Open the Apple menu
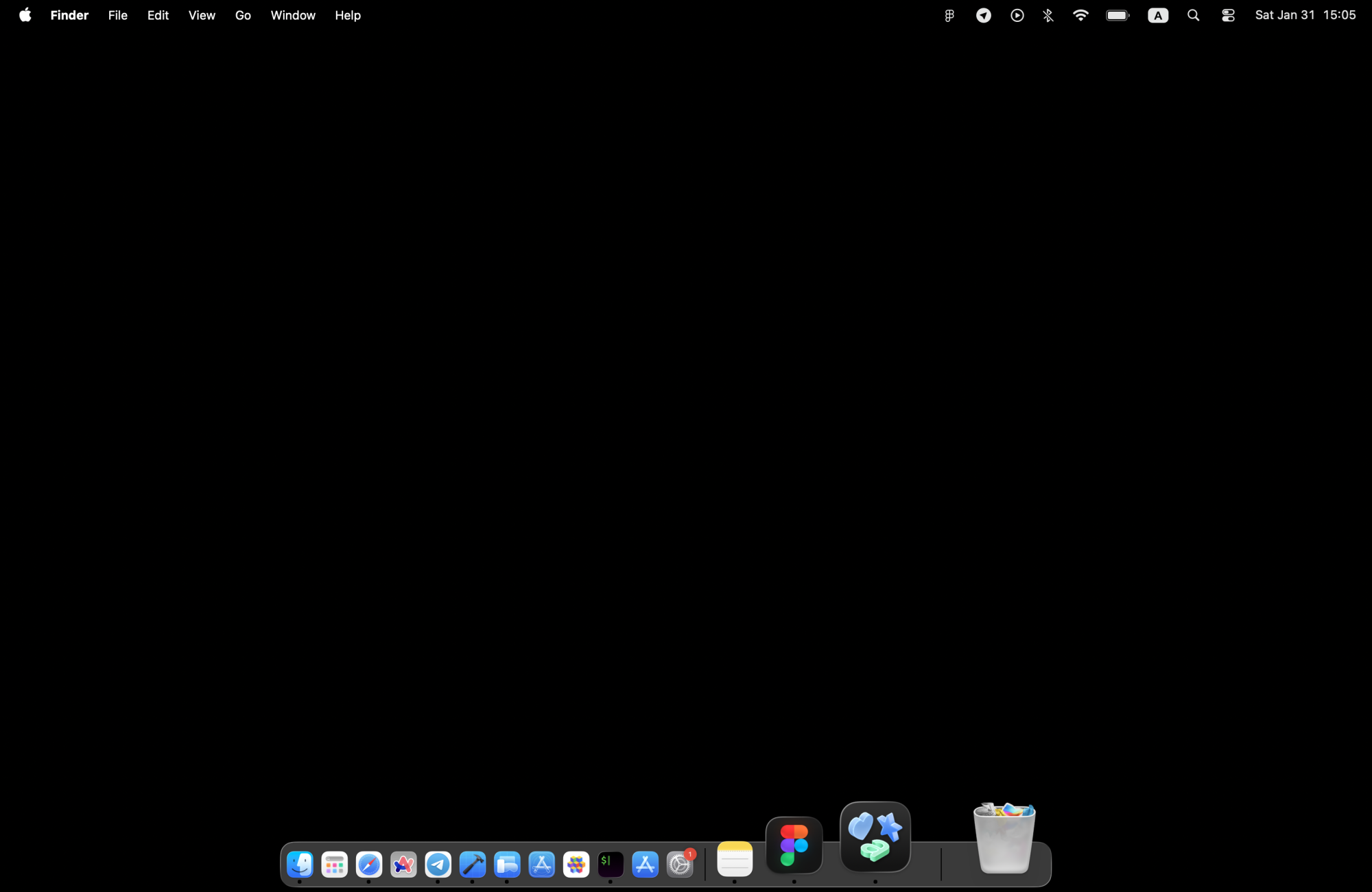The image size is (1372, 892). [x=25, y=15]
